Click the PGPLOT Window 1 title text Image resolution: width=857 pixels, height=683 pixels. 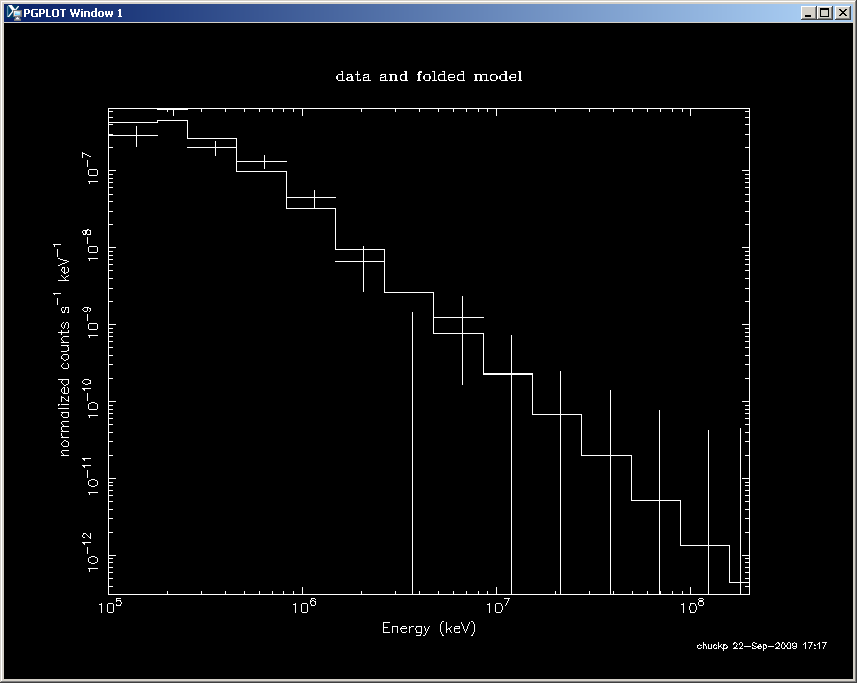click(73, 13)
